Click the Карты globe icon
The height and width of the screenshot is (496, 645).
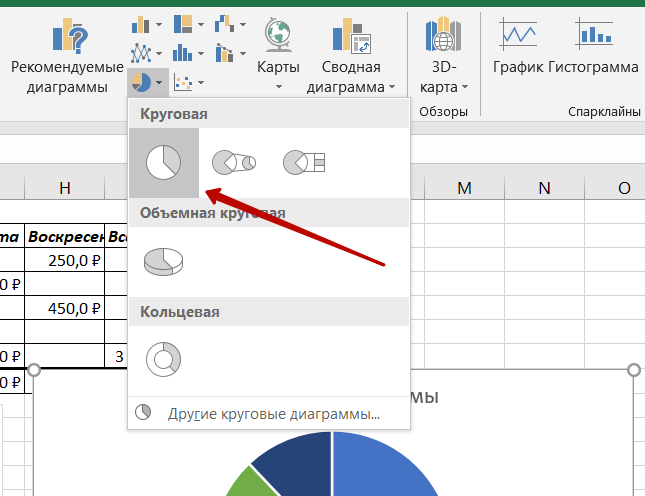click(278, 35)
